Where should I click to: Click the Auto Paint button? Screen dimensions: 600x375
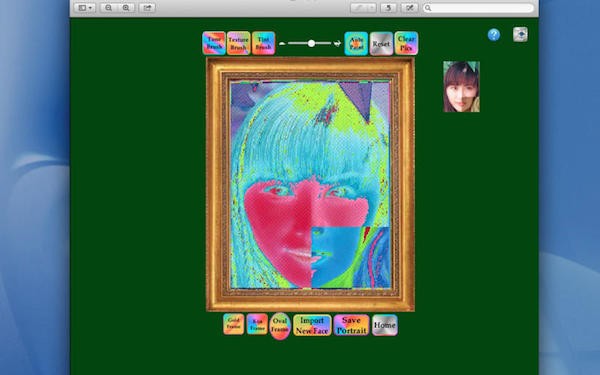[356, 44]
